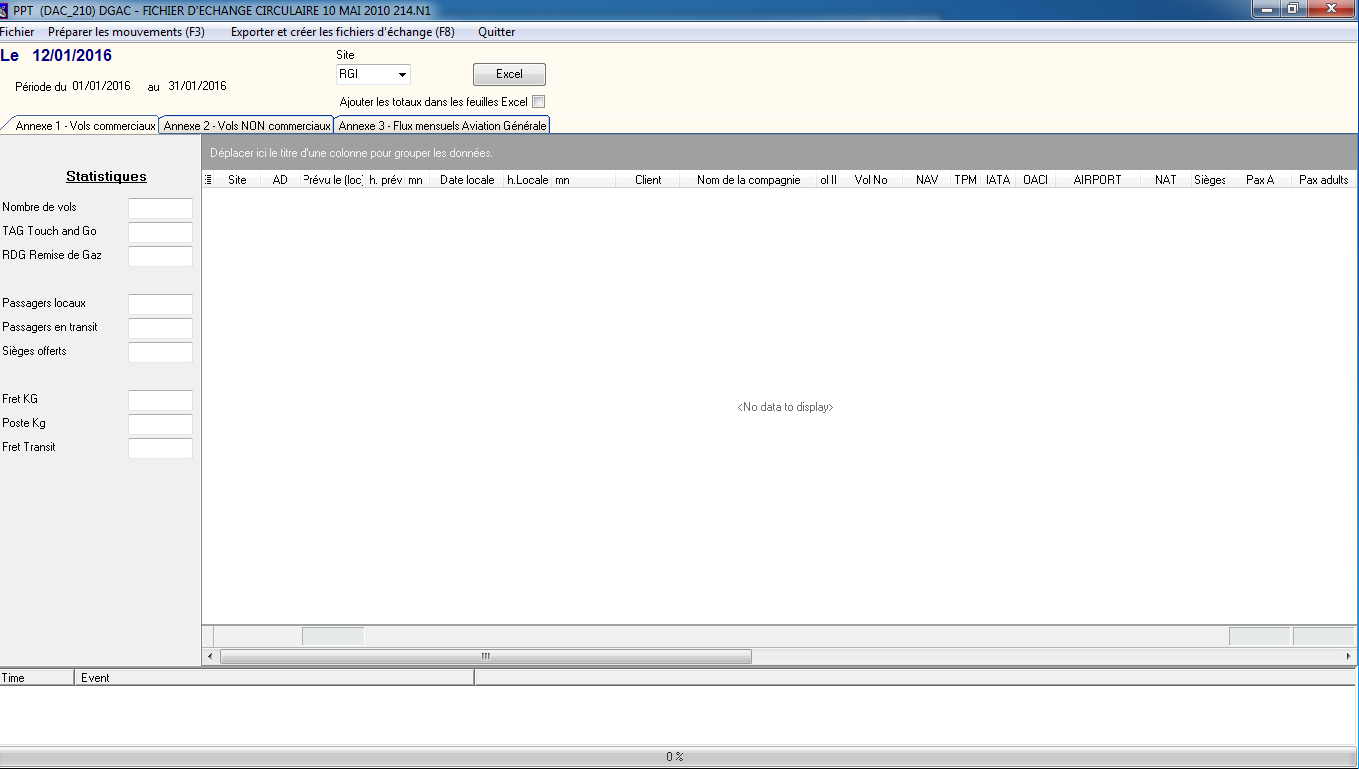Viewport: 1359px width, 769px height.
Task: Open Préparer les mouvements (F3) menu
Action: 126,32
